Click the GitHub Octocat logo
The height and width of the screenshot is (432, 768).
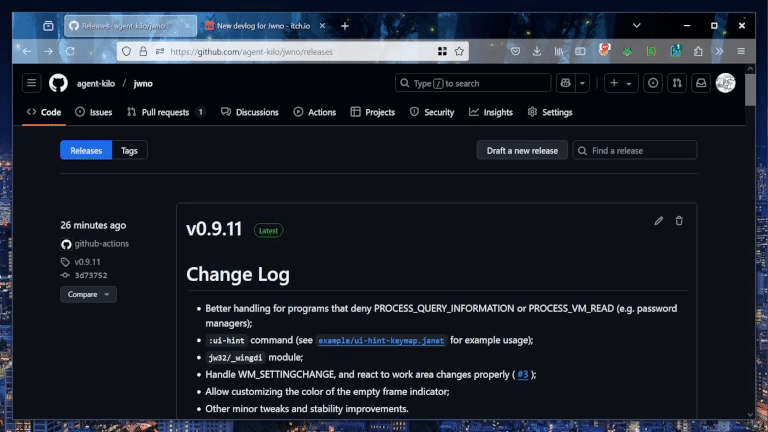pyautogui.click(x=58, y=83)
